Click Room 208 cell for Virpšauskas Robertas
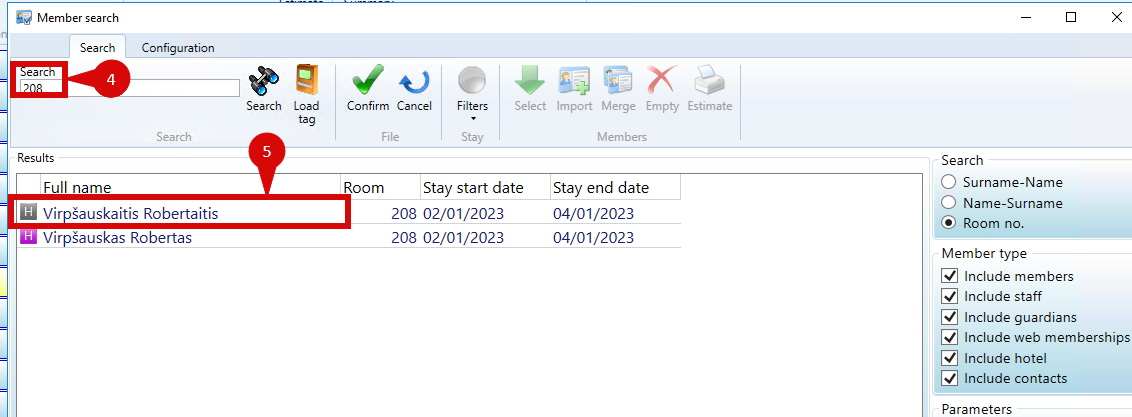The image size is (1132, 417). 380,237
